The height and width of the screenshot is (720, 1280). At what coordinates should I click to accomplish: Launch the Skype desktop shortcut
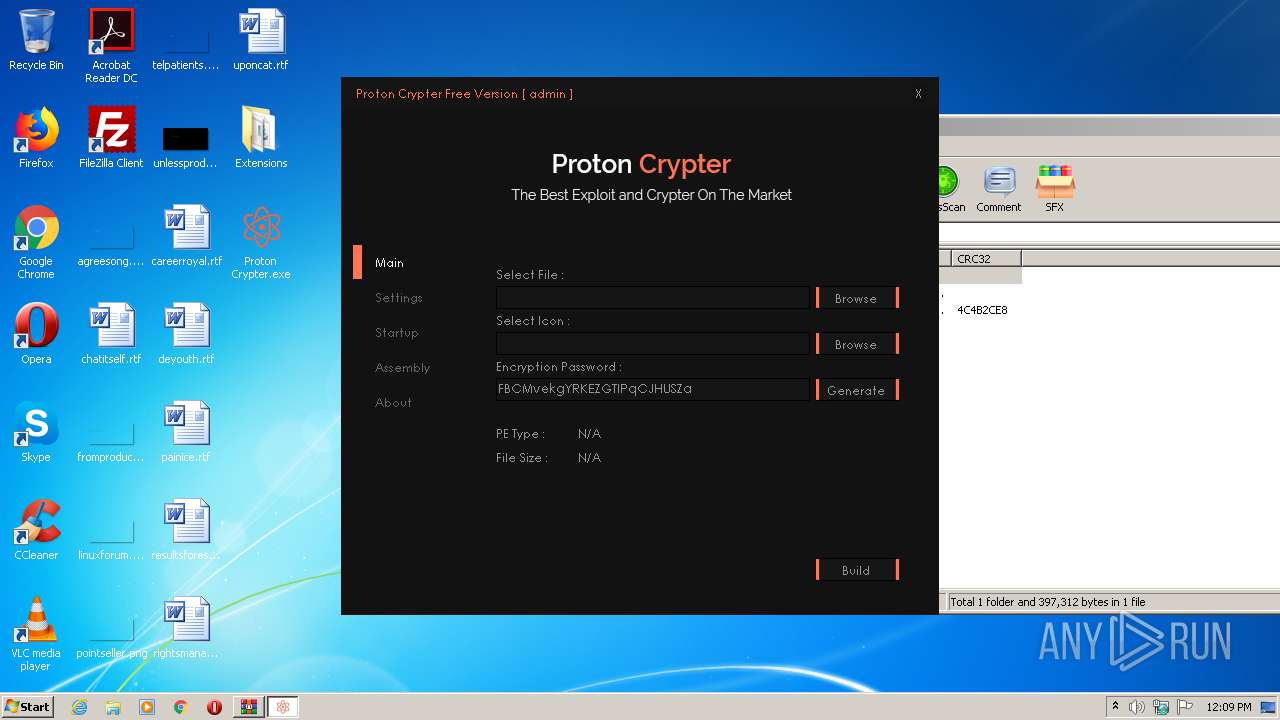[x=36, y=432]
